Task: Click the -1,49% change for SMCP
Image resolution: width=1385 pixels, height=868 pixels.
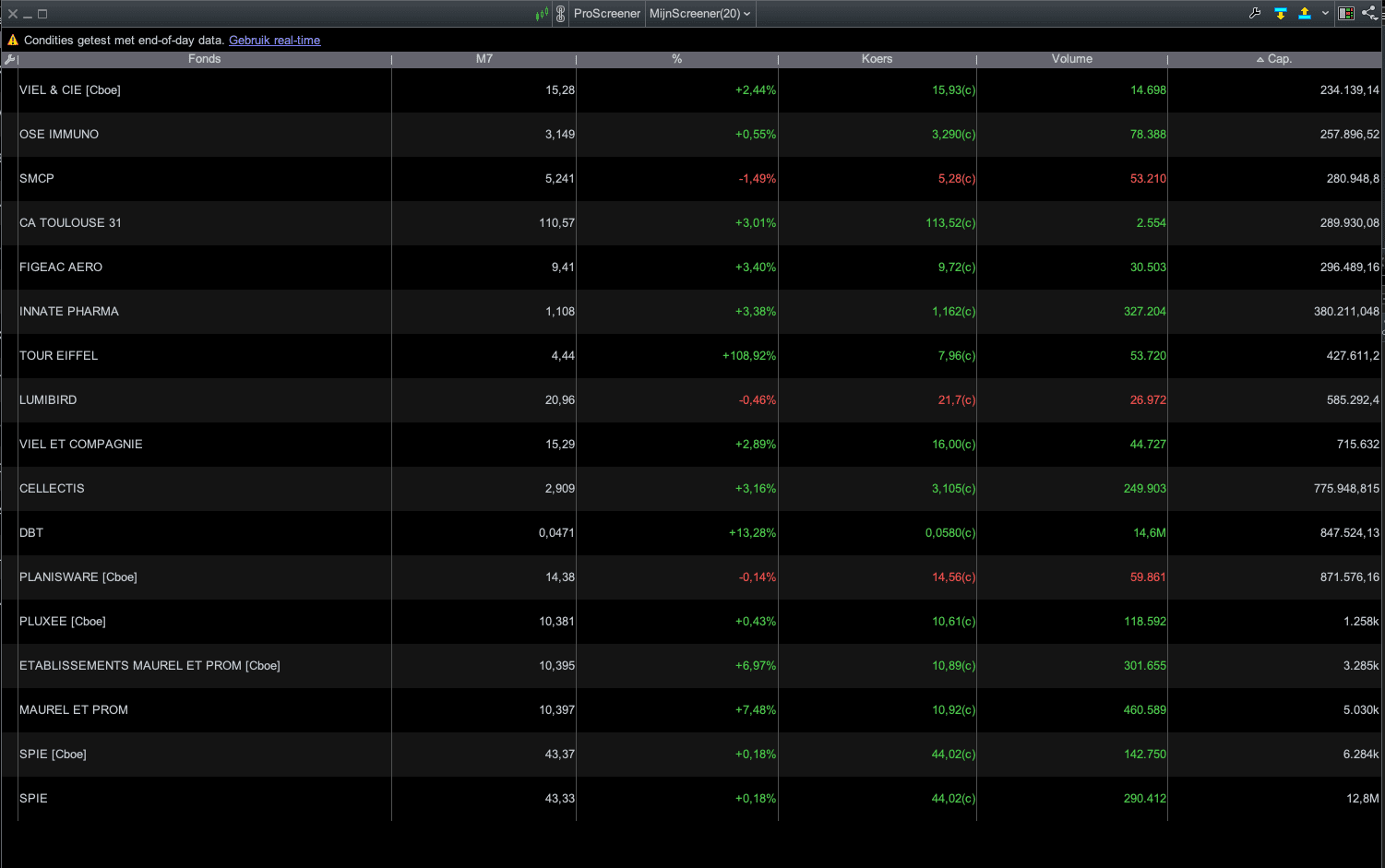Action: click(758, 179)
